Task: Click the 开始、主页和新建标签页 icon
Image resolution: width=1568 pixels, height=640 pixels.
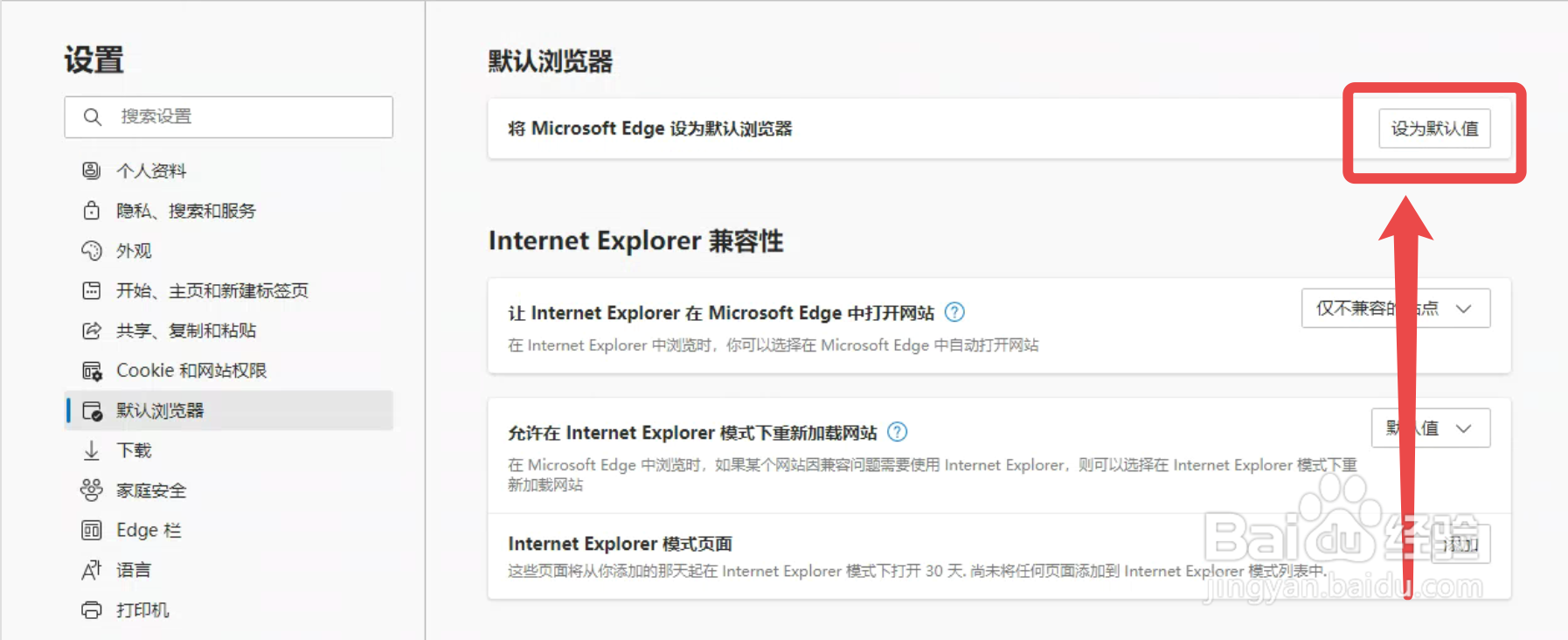Action: tap(92, 290)
